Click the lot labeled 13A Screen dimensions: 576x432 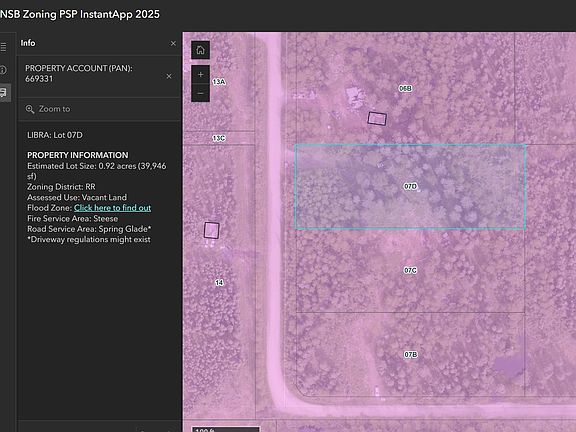pyautogui.click(x=219, y=82)
